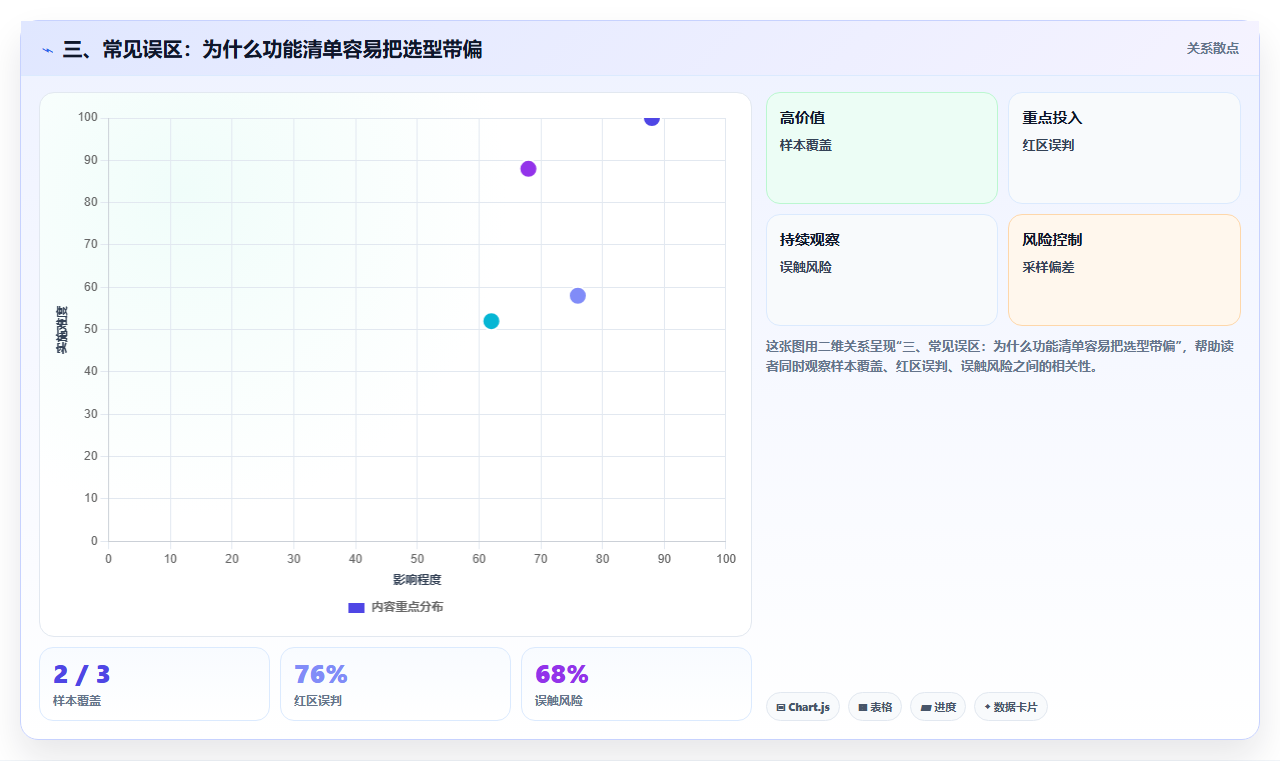Click the 红区误判 text in 重点投入 card

pos(1048,145)
